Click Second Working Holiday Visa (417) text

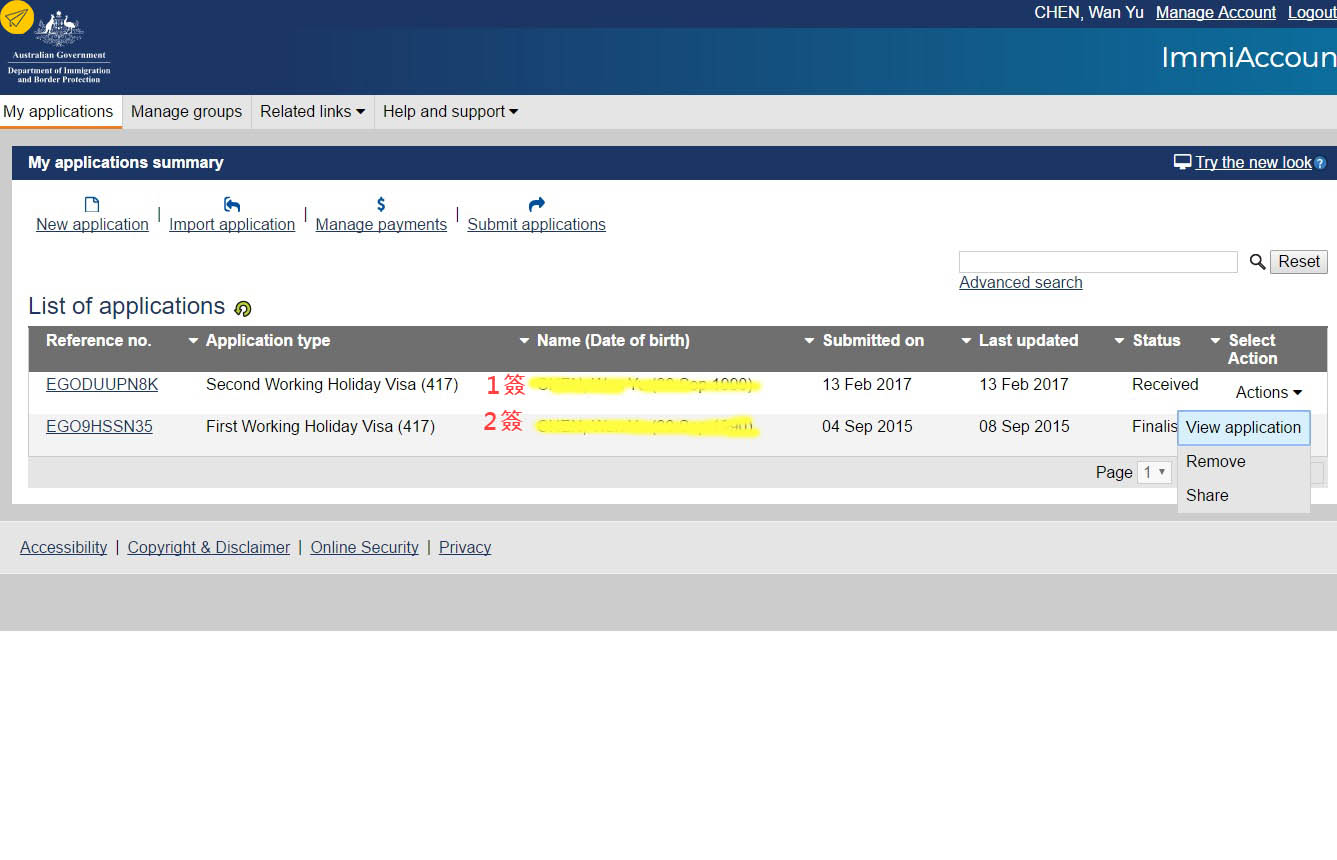coord(332,384)
